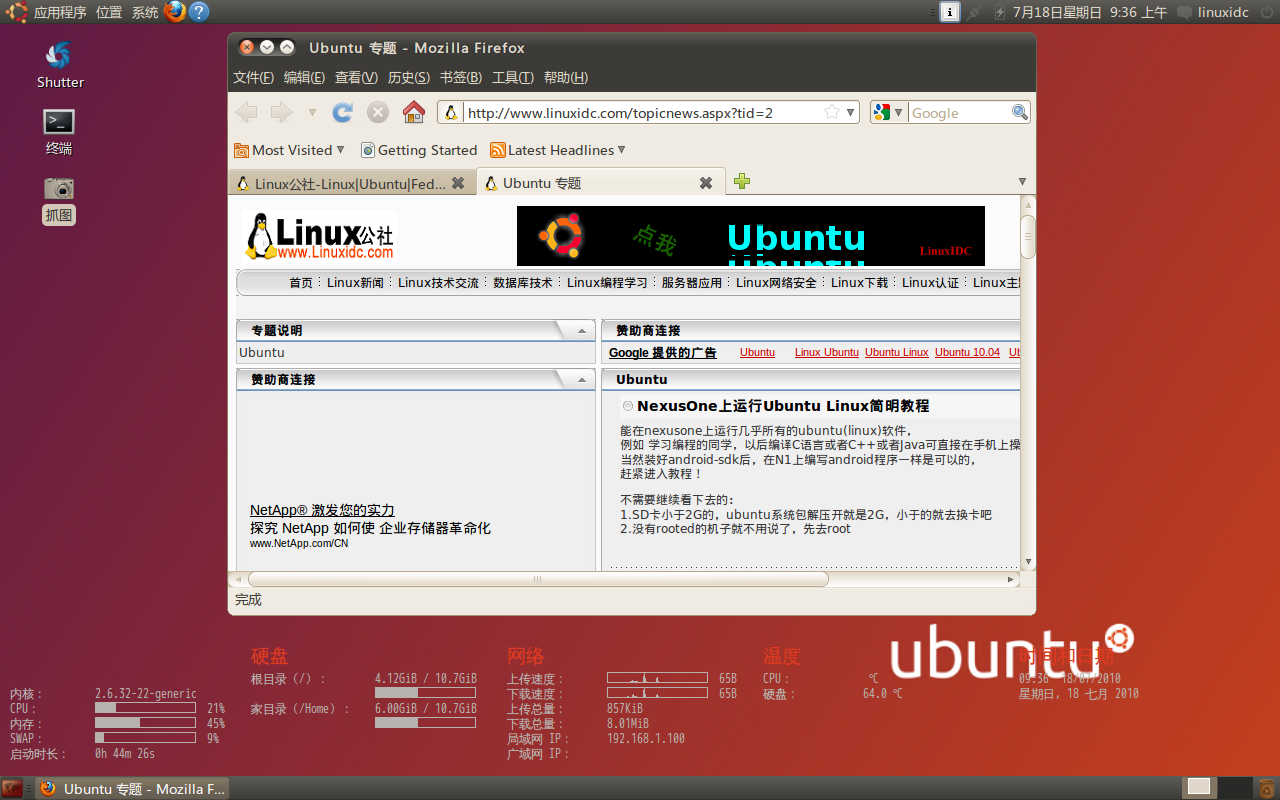
Task: Open the Most Visited bookmarks folder
Action: tap(289, 150)
